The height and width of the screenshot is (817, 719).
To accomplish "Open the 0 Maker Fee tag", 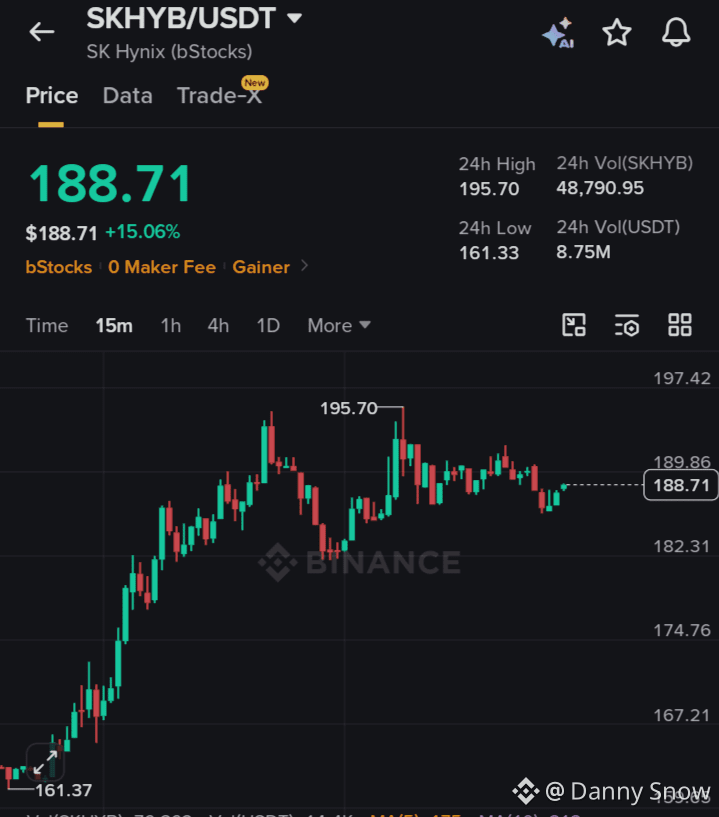I will [162, 267].
